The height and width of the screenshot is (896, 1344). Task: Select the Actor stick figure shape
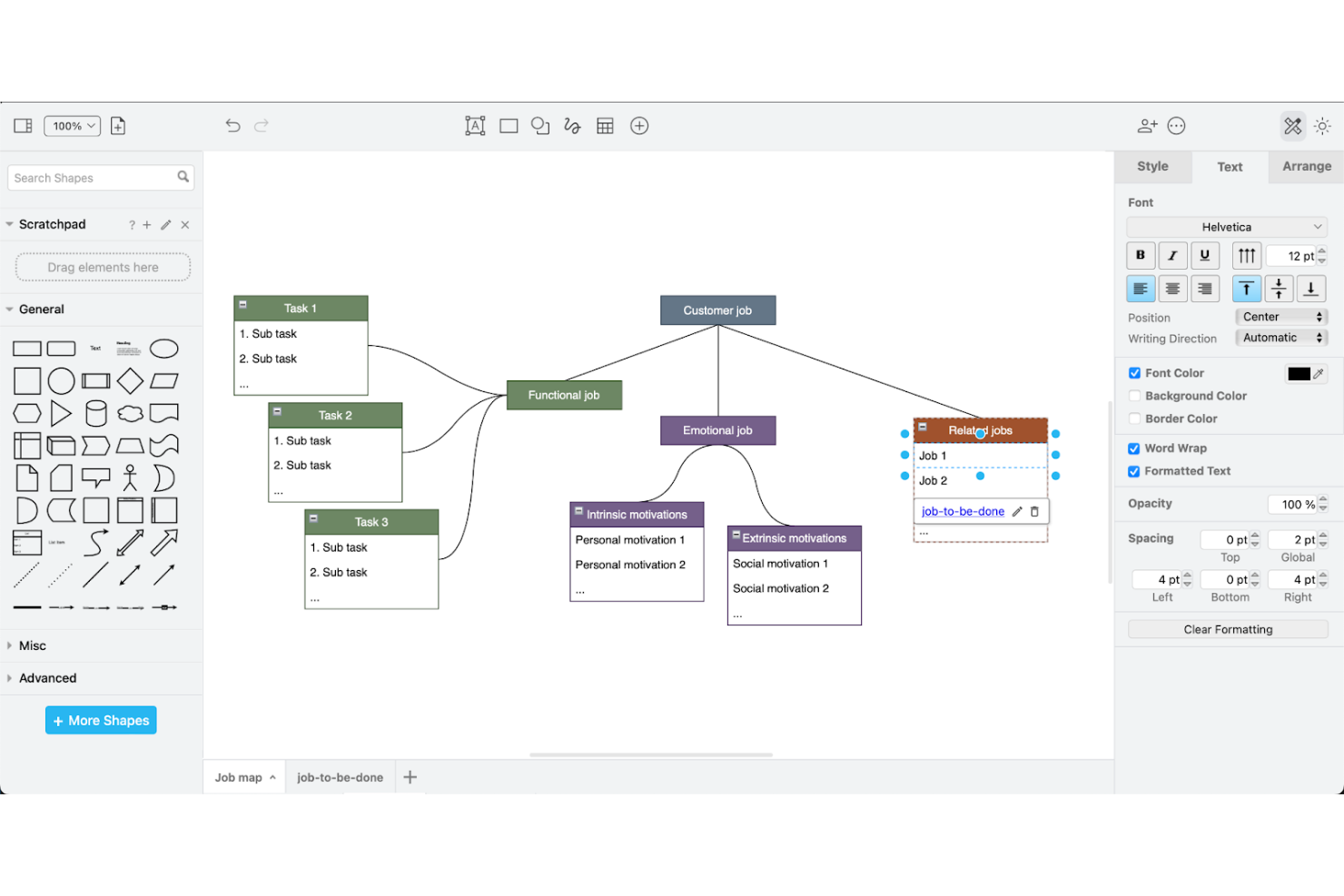click(x=130, y=478)
